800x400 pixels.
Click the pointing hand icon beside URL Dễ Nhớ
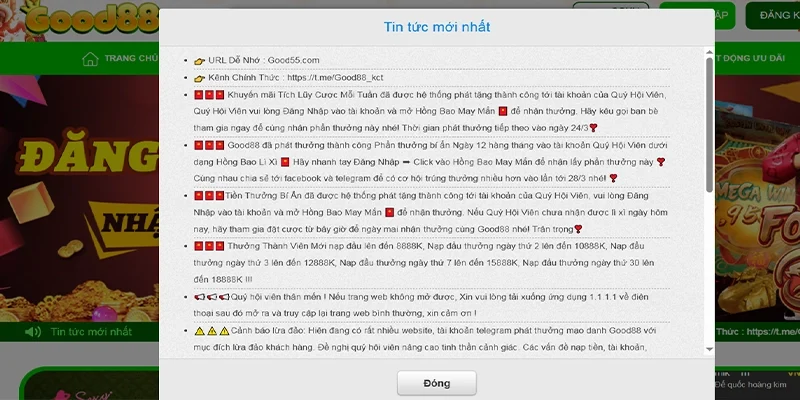pos(199,61)
